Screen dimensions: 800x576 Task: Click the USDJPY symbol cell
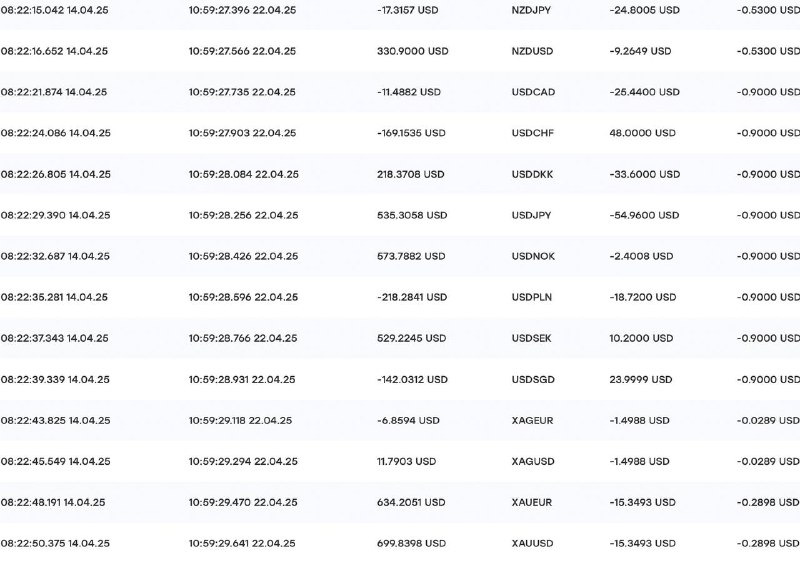[x=531, y=215]
